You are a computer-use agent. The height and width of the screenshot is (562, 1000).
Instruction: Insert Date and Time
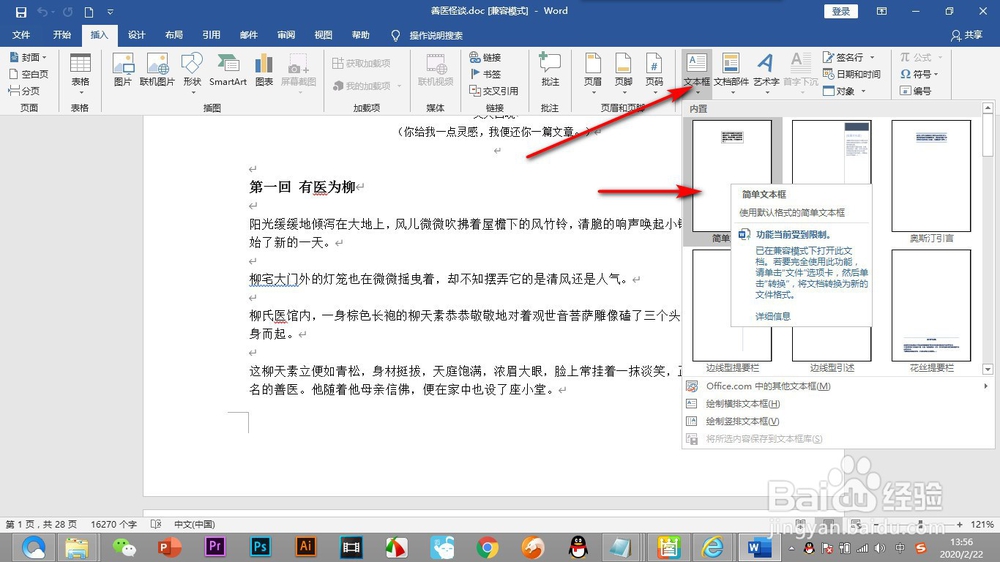[851, 74]
